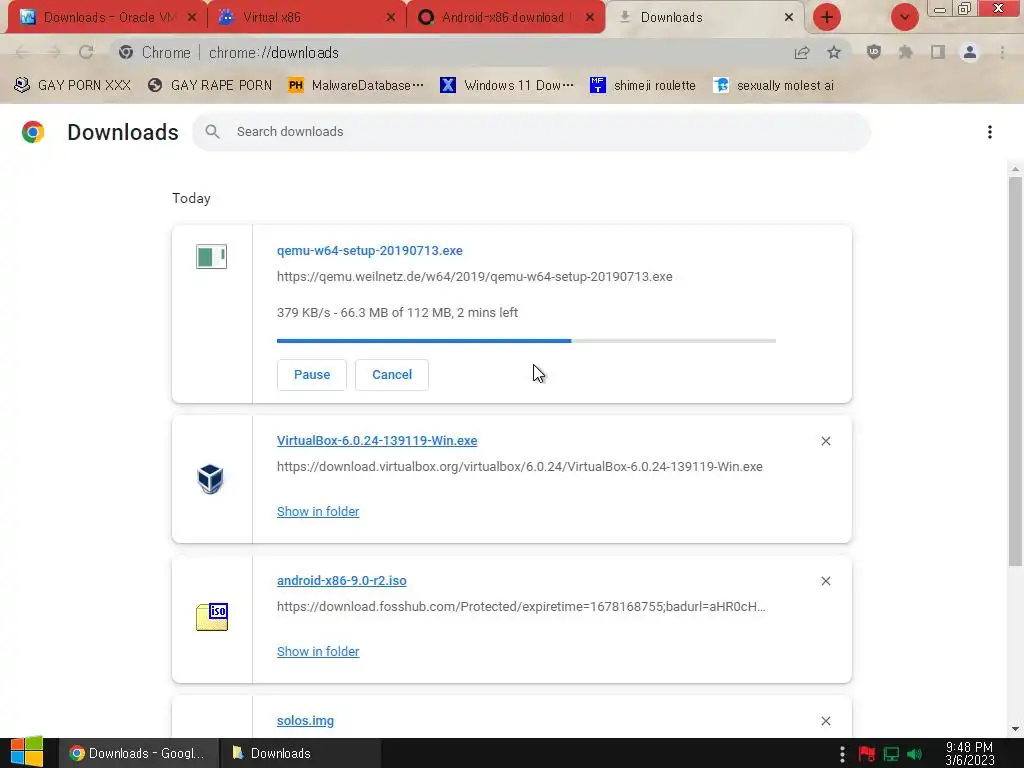This screenshot has width=1024, height=768.
Task: Click the iso file icon
Action: pyautogui.click(x=212, y=617)
